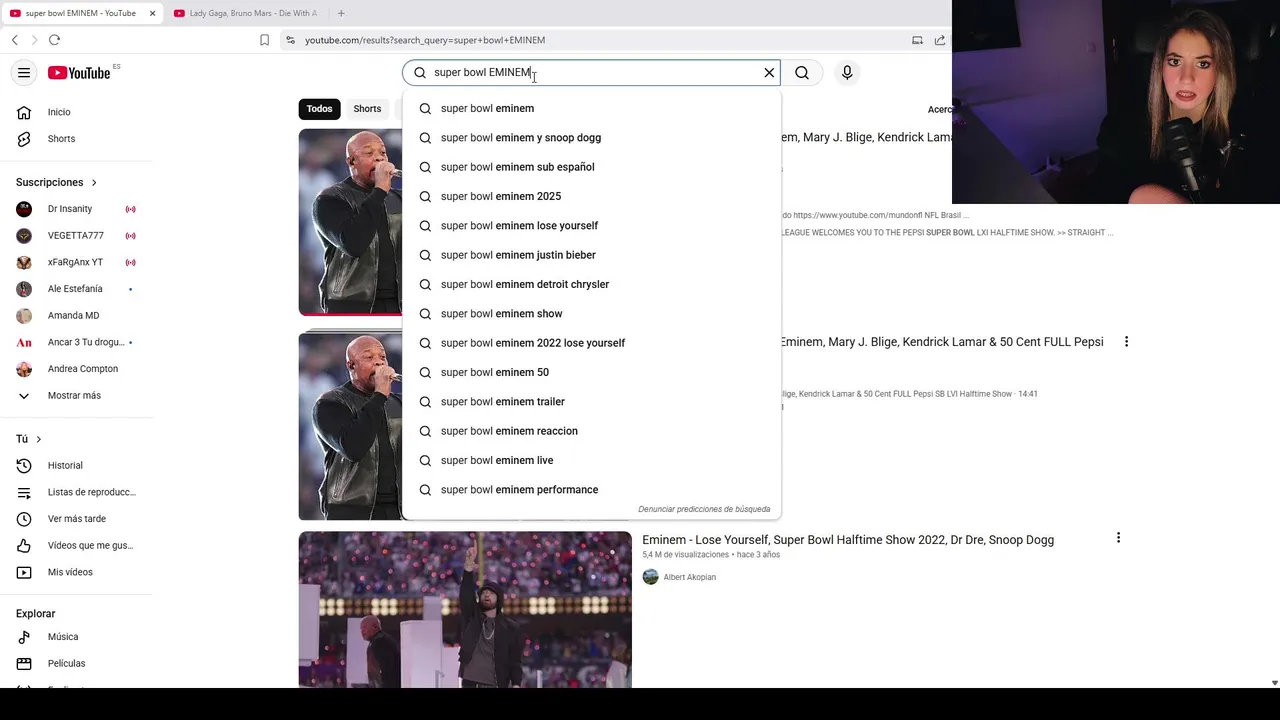Reload the page in the browser
This screenshot has width=1280, height=720.
pos(54,40)
